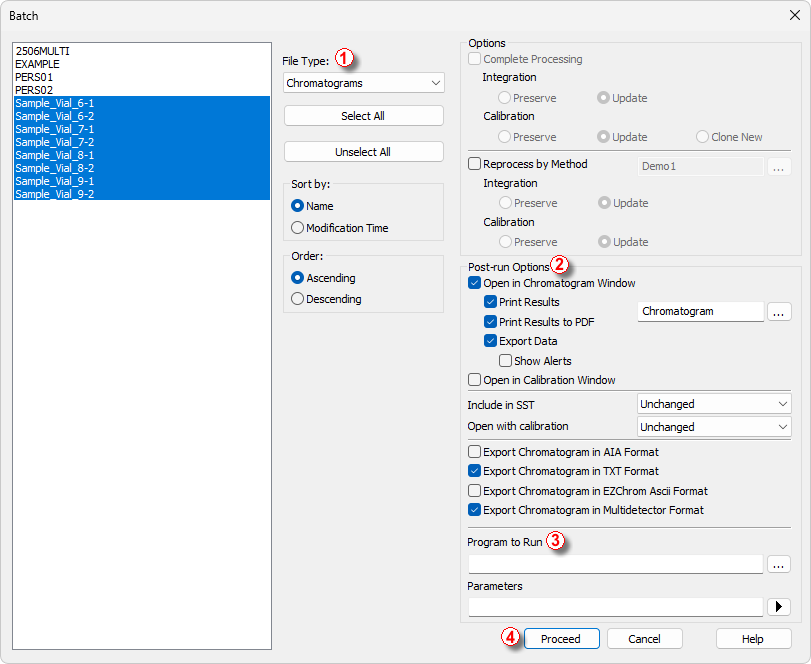
Task: Open Help for the Batch dialog
Action: click(x=753, y=639)
